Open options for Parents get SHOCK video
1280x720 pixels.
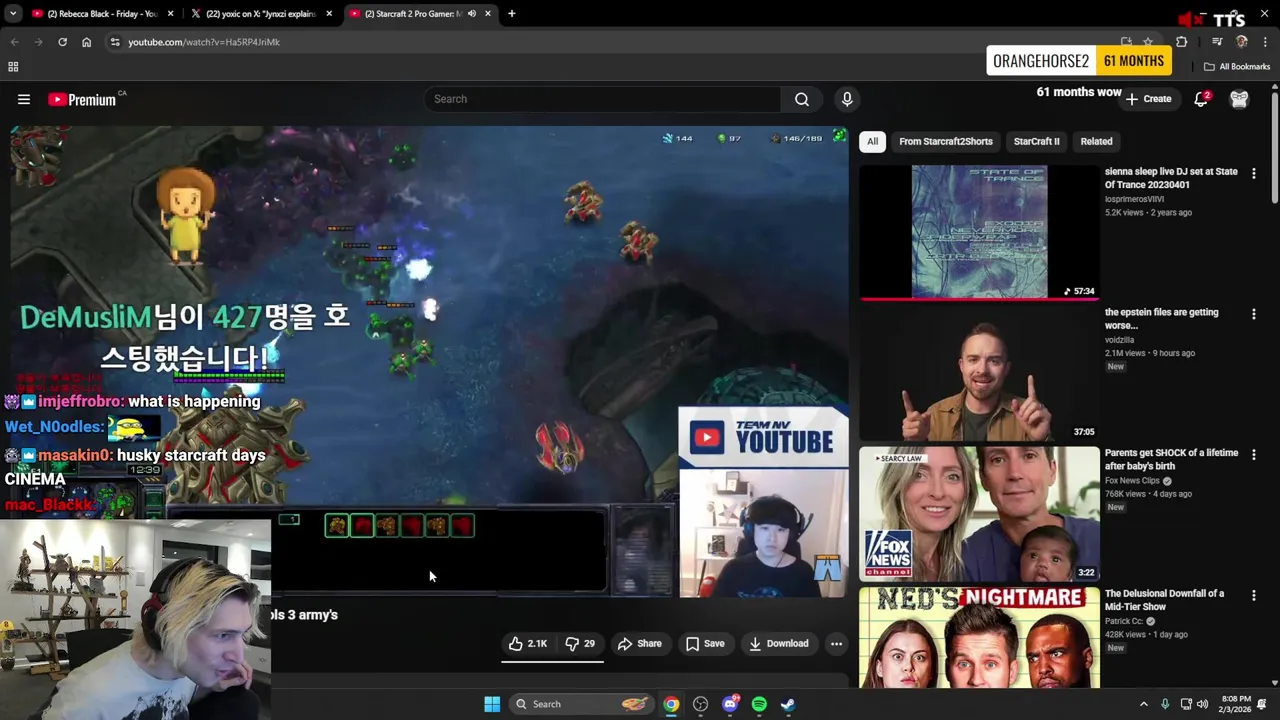(1254, 455)
